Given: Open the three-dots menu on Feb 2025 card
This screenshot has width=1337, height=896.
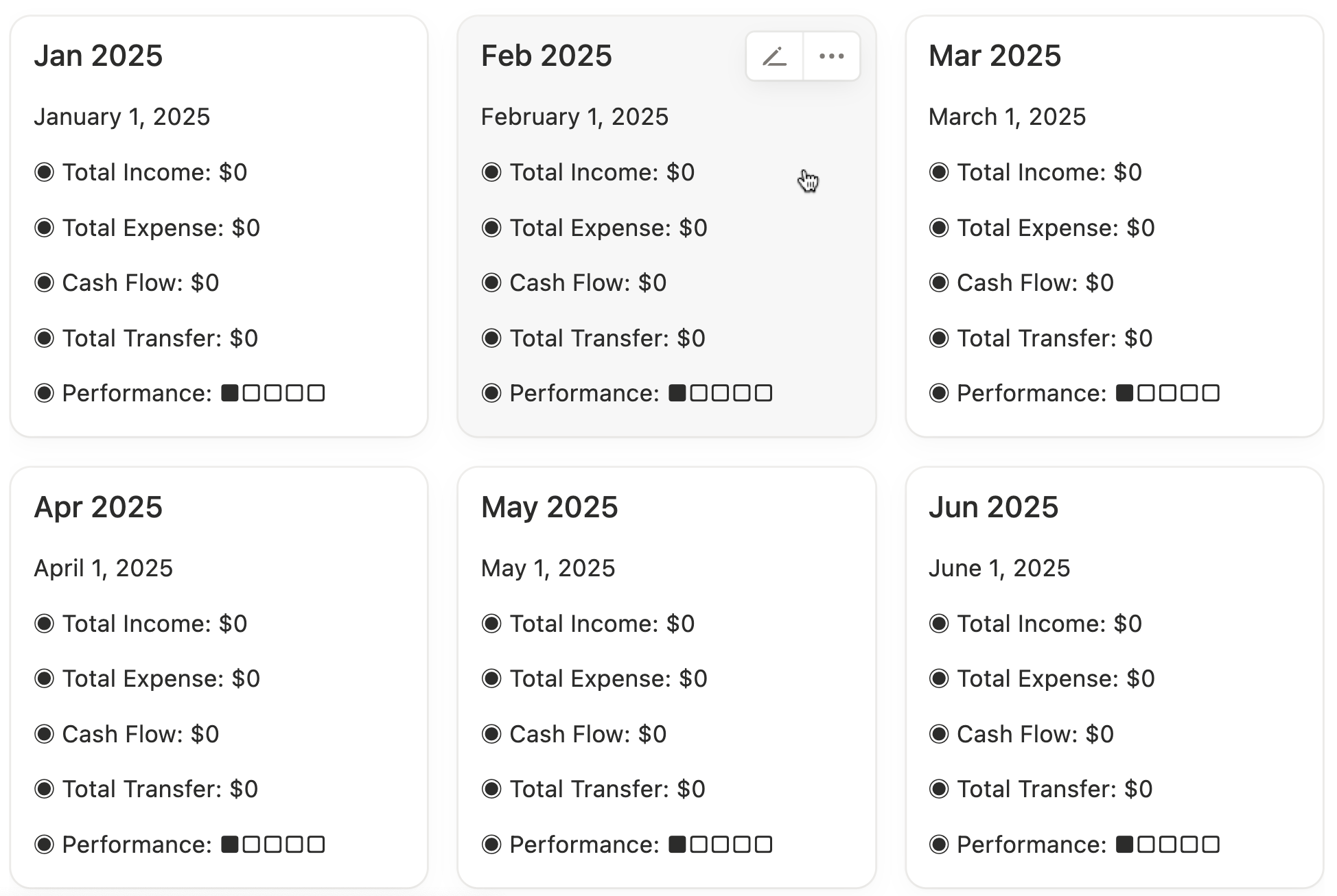Looking at the screenshot, I should 831,56.
